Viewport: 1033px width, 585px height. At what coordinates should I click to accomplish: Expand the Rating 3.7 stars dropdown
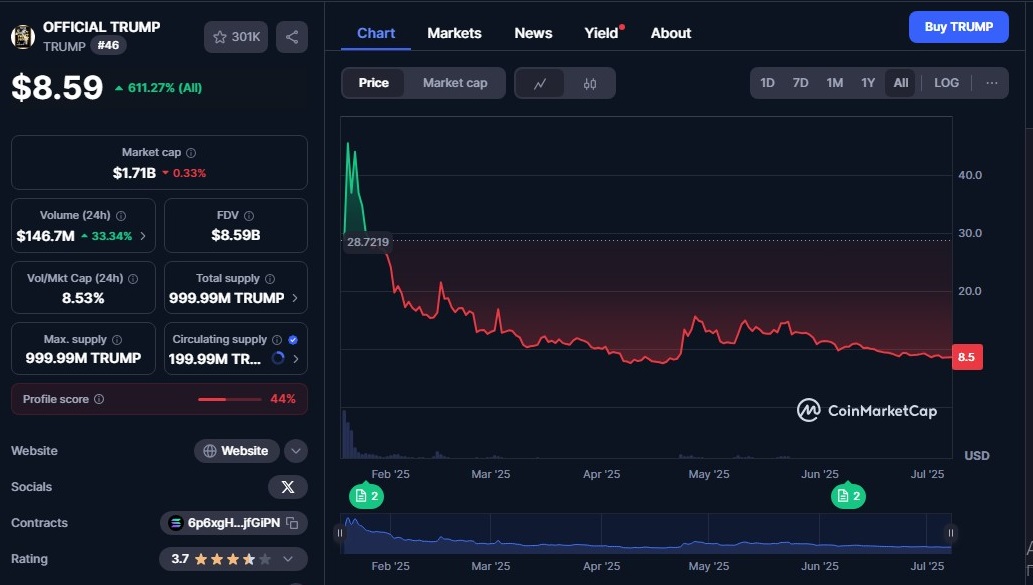pyautogui.click(x=288, y=559)
